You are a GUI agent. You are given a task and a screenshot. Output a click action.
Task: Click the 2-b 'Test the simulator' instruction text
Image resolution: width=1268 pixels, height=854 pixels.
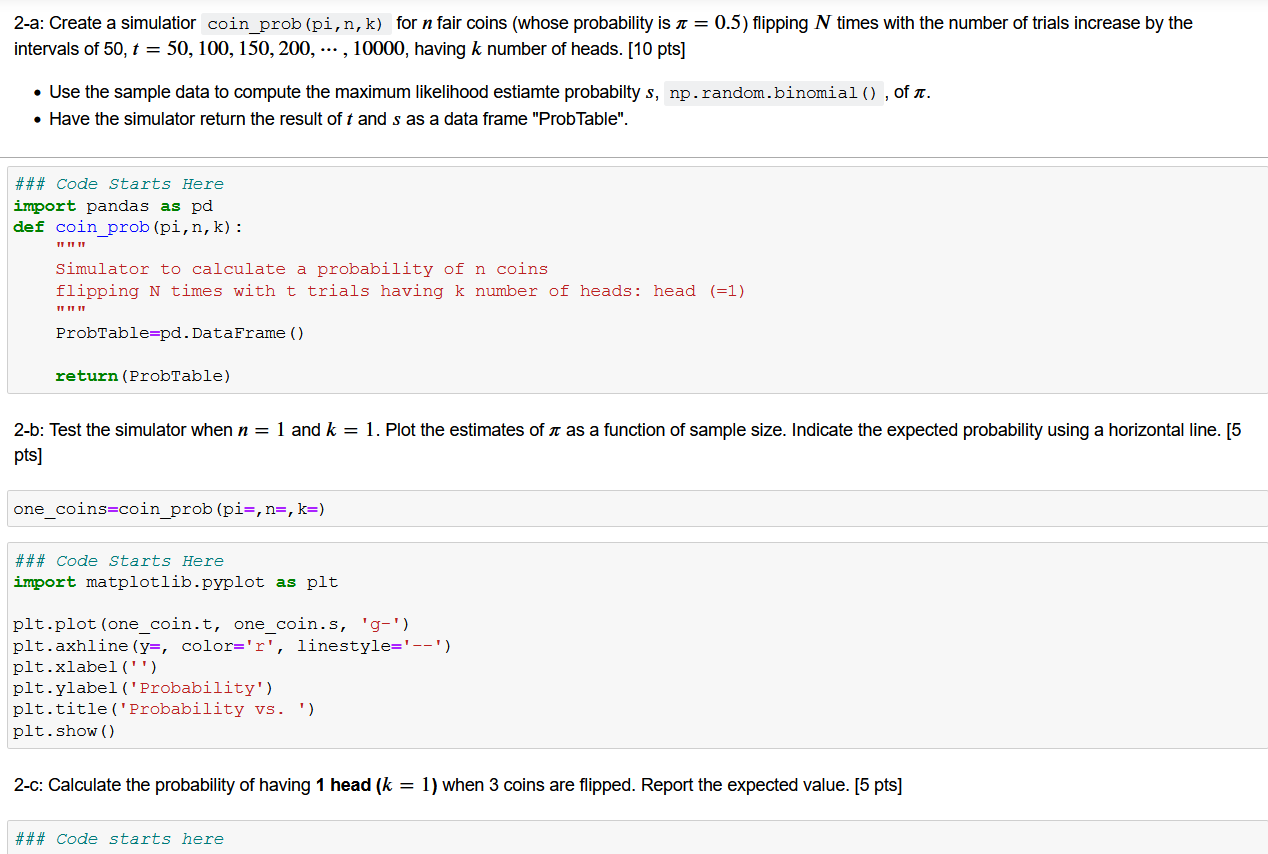tap(628, 442)
